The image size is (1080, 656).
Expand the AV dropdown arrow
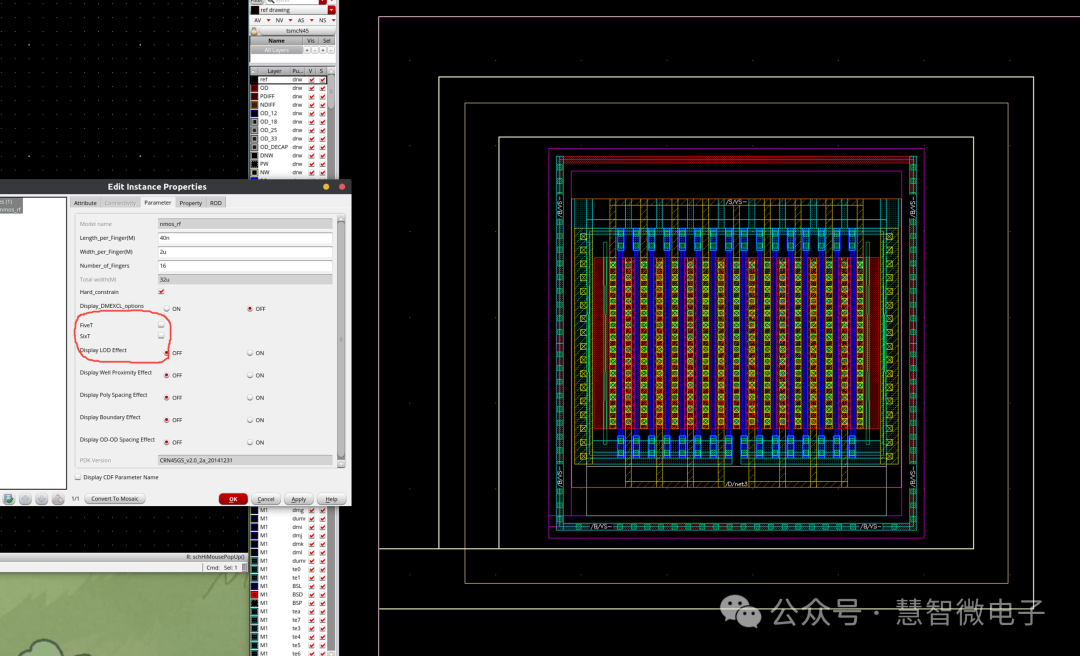pyautogui.click(x=268, y=20)
